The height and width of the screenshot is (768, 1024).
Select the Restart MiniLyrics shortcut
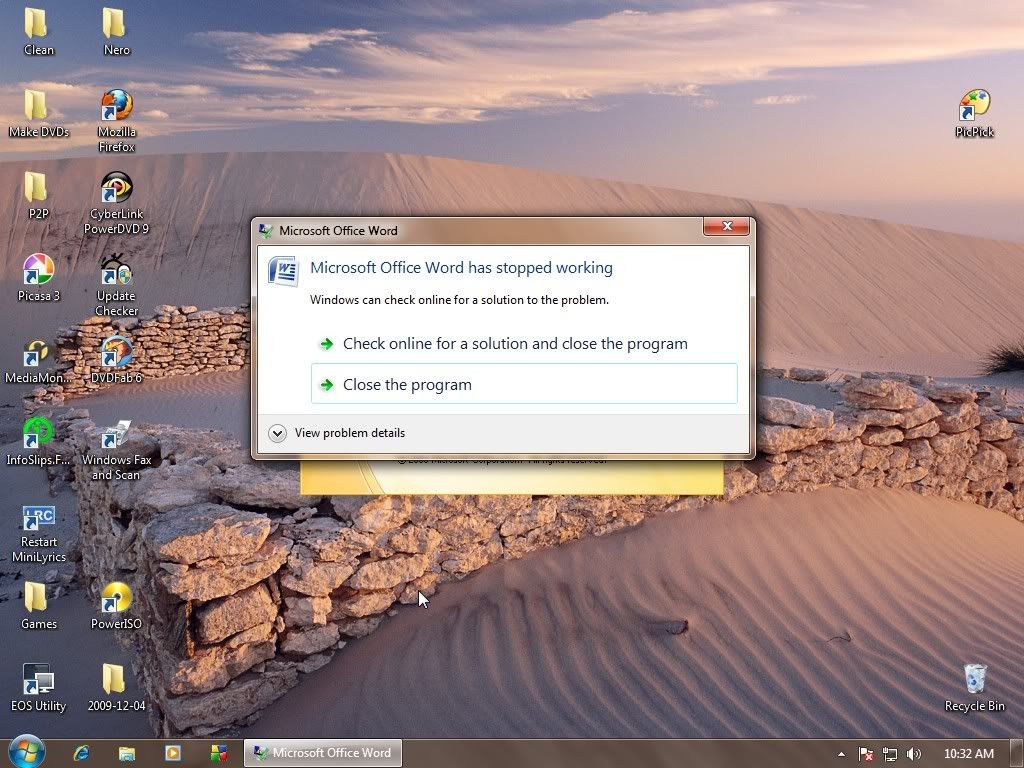[39, 534]
